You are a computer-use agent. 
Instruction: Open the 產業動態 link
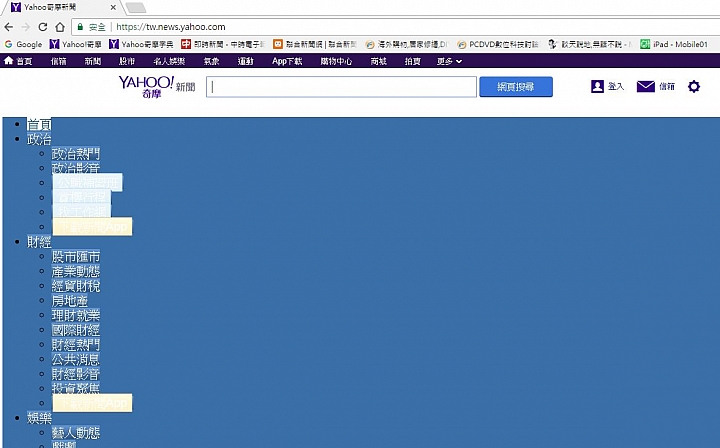click(x=76, y=271)
